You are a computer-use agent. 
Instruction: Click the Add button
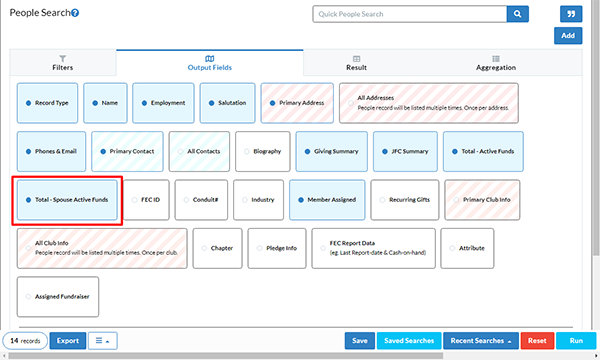(568, 36)
